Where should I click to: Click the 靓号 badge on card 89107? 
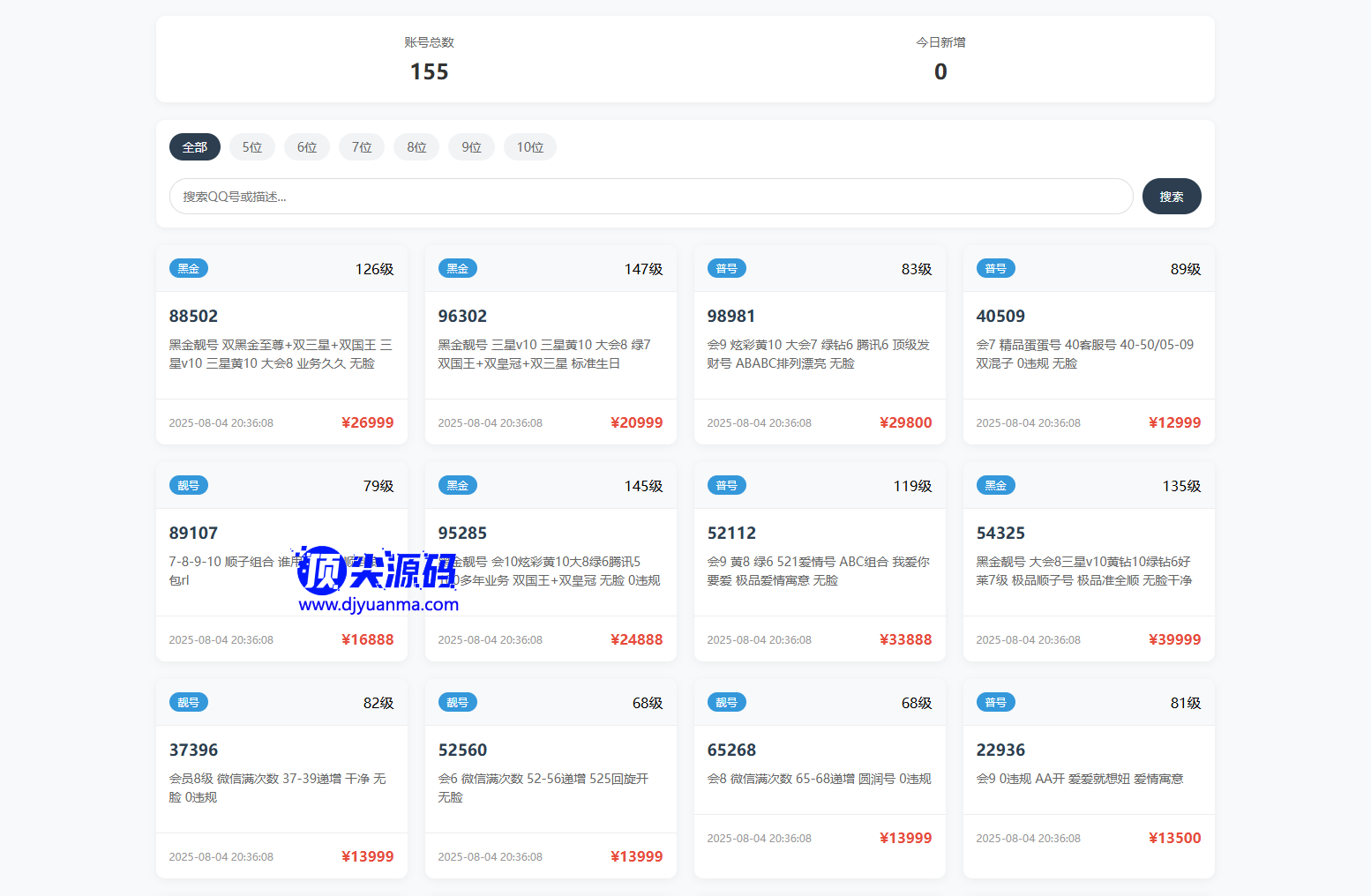188,486
